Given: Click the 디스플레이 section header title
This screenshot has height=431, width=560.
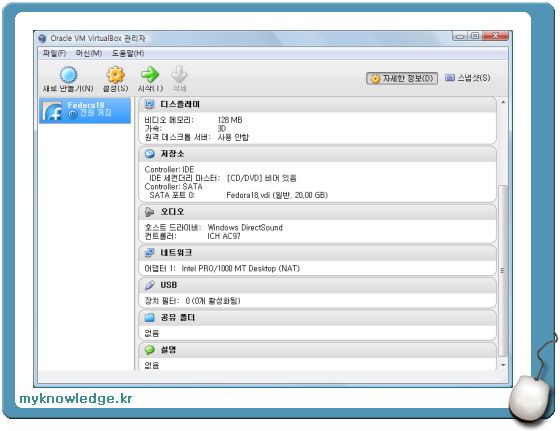Looking at the screenshot, I should point(180,104).
